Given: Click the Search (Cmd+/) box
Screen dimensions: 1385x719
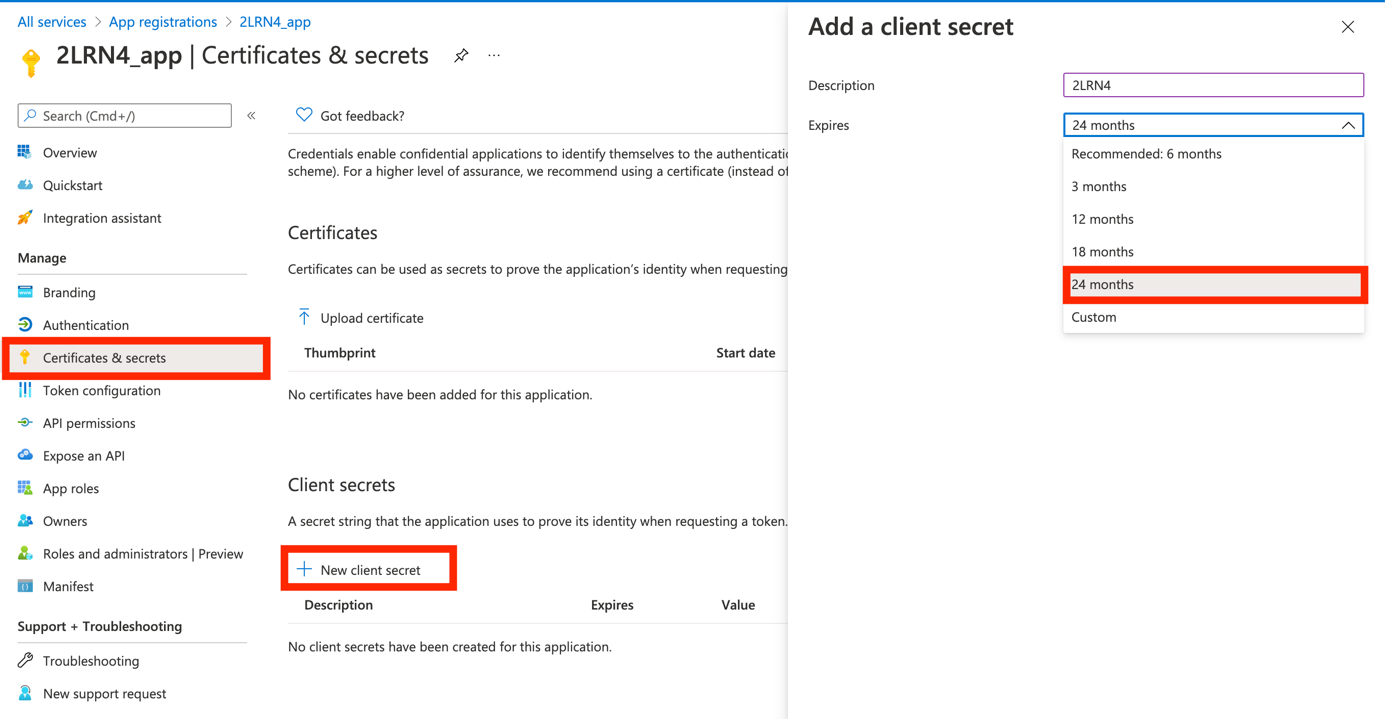Looking at the screenshot, I should [125, 116].
